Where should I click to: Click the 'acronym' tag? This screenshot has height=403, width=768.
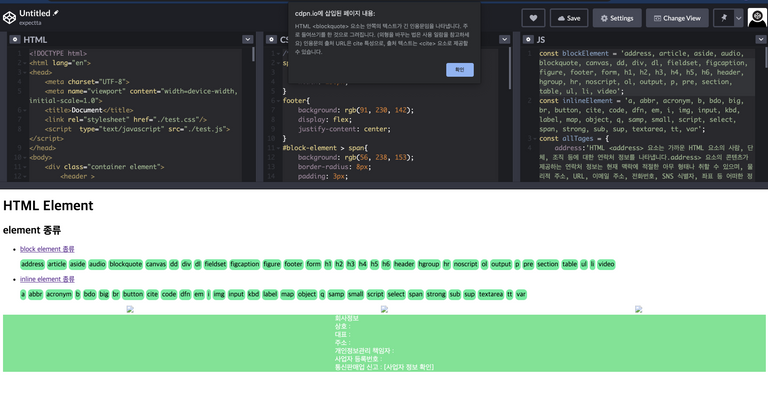tap(59, 294)
